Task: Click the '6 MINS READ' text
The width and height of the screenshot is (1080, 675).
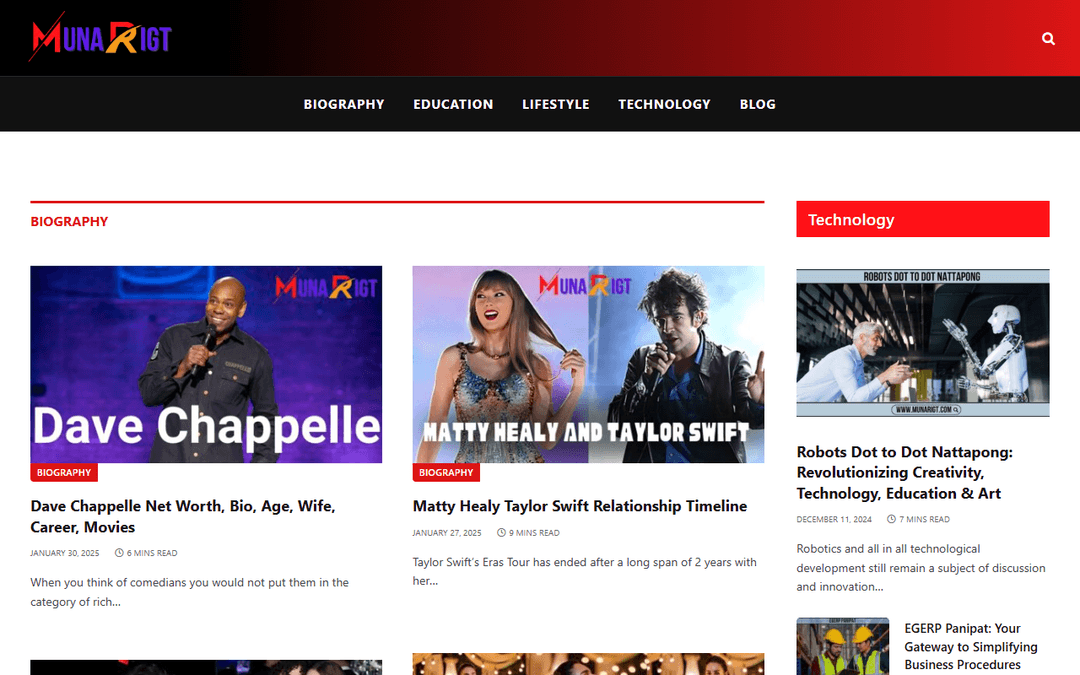Action: tap(152, 553)
